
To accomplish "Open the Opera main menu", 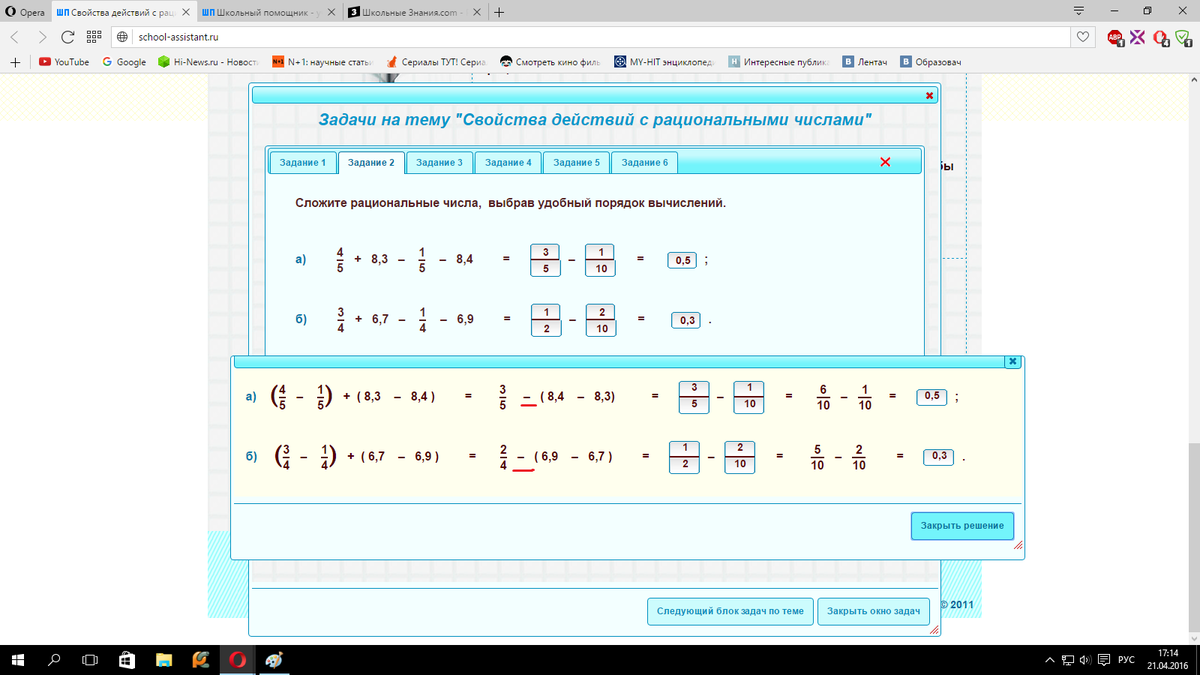I will [x=26, y=12].
